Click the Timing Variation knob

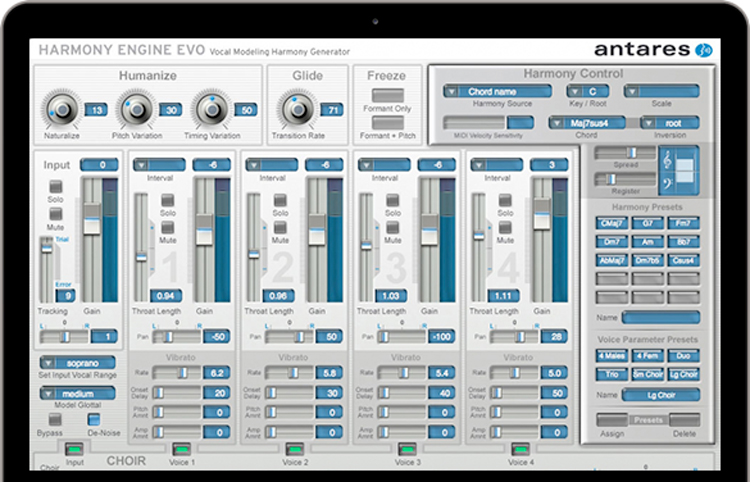(211, 110)
